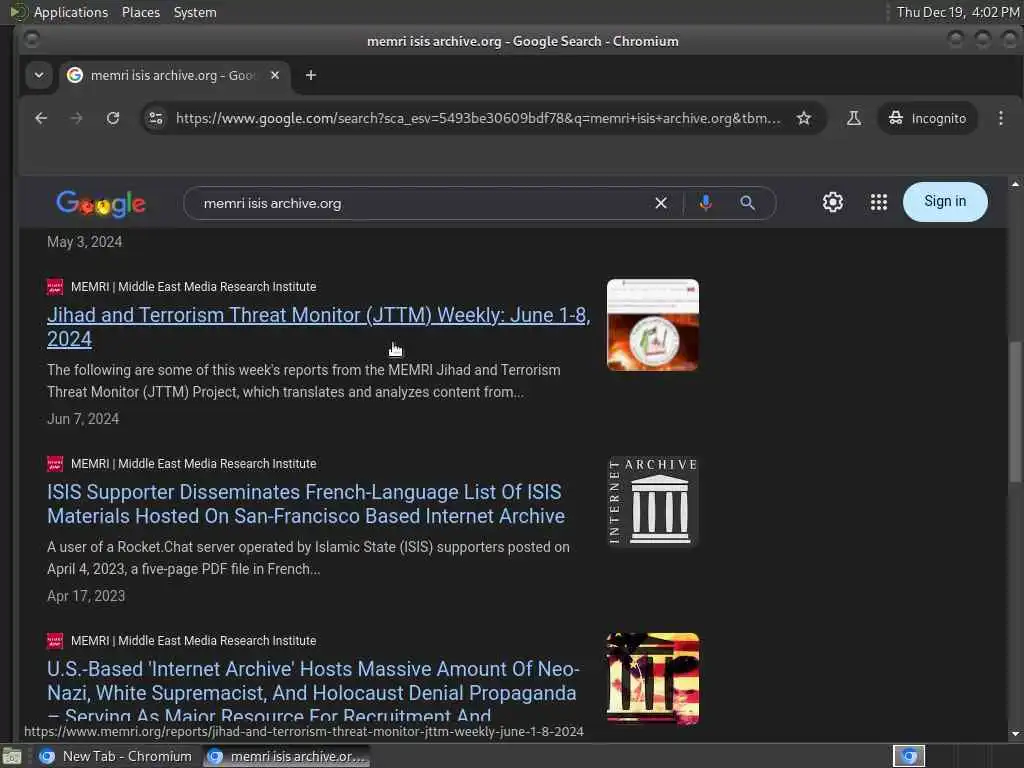Click Internet Archive logo thumbnail
This screenshot has height=768, width=1024.
(x=652, y=502)
